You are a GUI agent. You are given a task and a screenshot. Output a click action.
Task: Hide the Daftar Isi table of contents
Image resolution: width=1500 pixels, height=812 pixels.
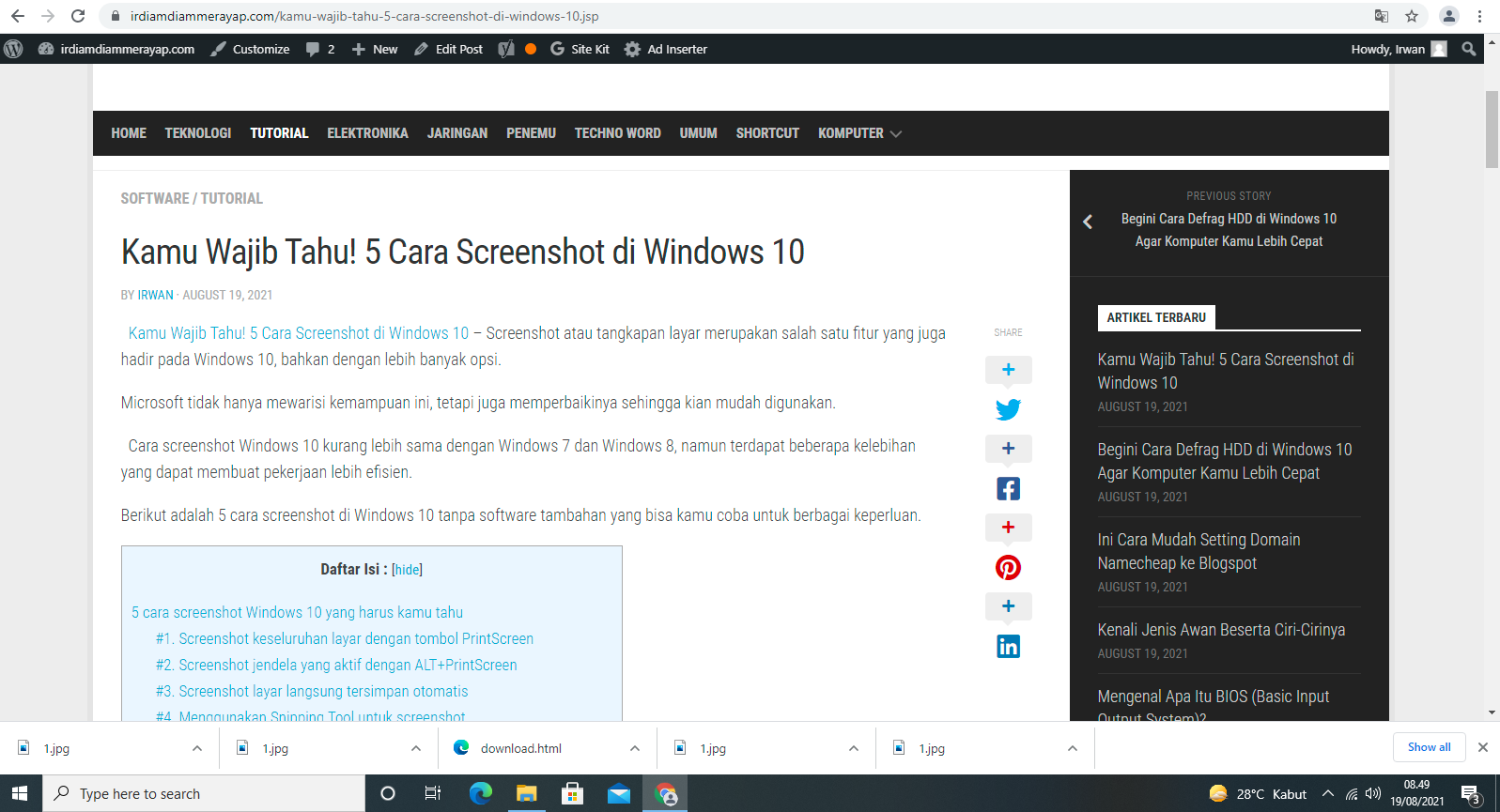(407, 570)
